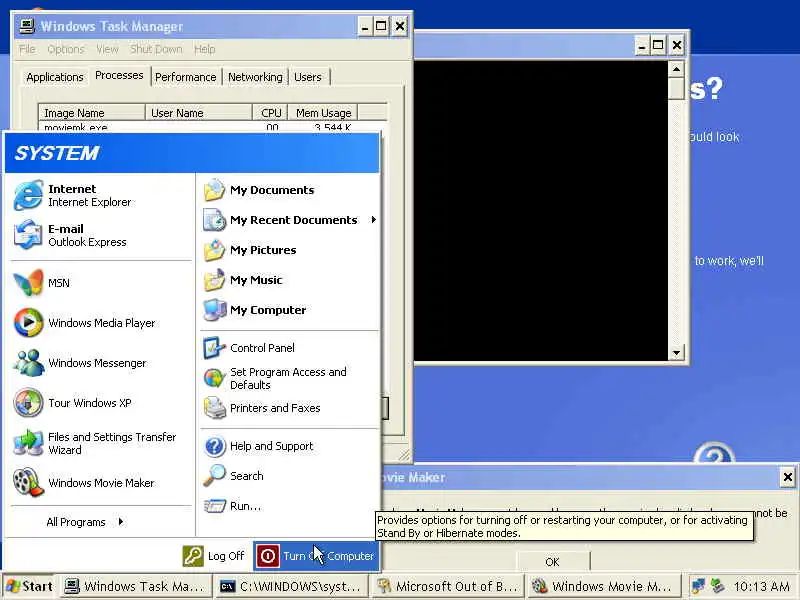Click the Start button
Image resolution: width=800 pixels, height=600 pixels.
point(30,586)
